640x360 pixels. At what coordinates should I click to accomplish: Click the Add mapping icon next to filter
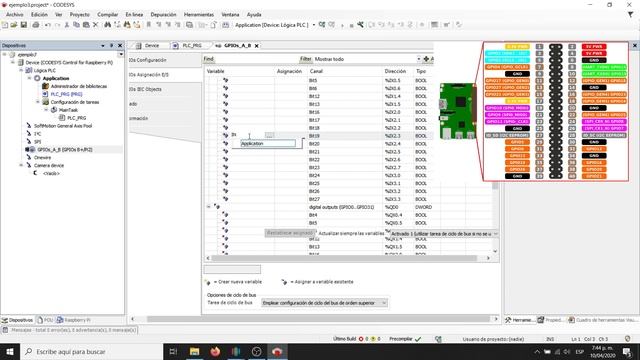pyautogui.click(x=426, y=59)
